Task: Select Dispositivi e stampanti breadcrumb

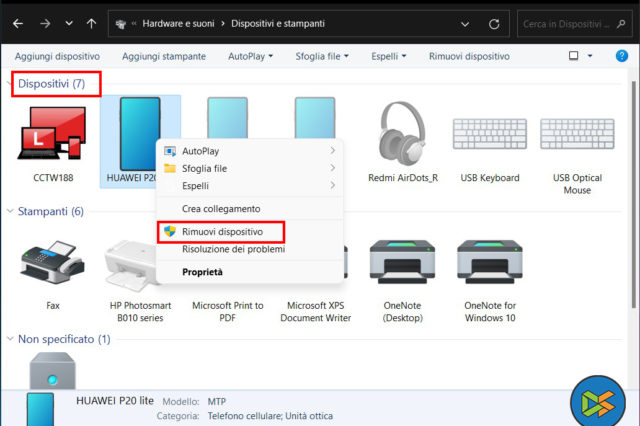Action: [x=278, y=24]
